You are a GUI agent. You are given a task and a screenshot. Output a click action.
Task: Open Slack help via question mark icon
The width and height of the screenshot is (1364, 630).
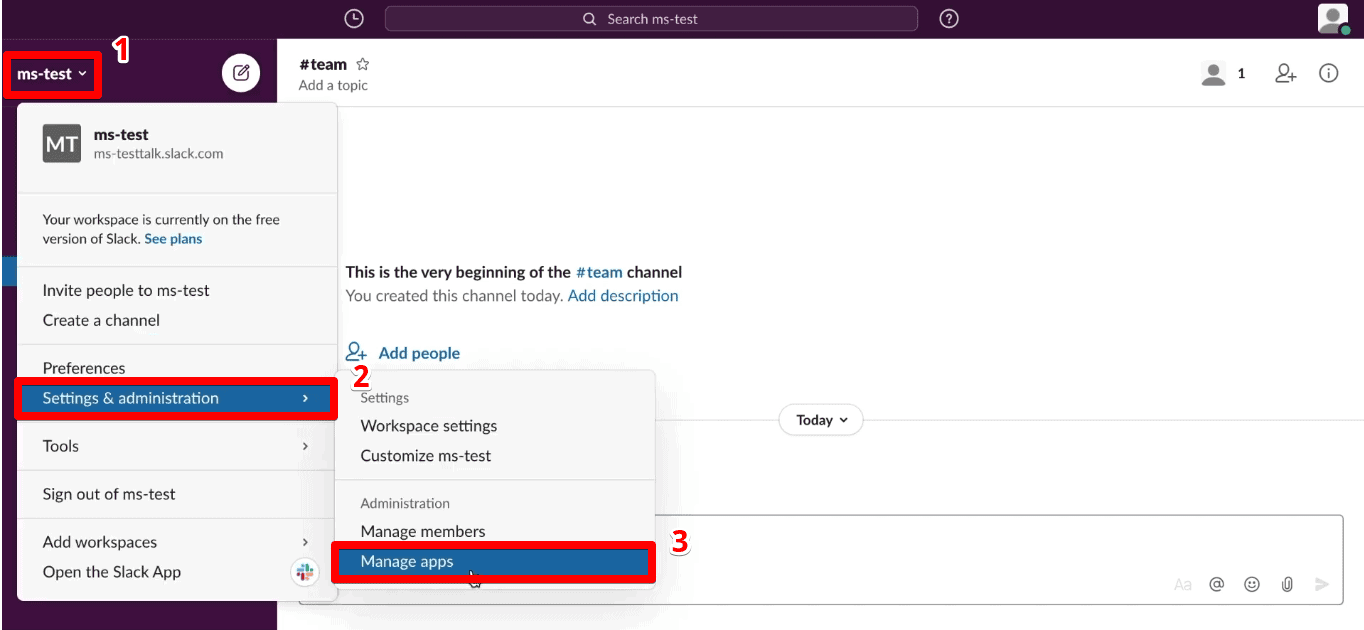(x=948, y=18)
